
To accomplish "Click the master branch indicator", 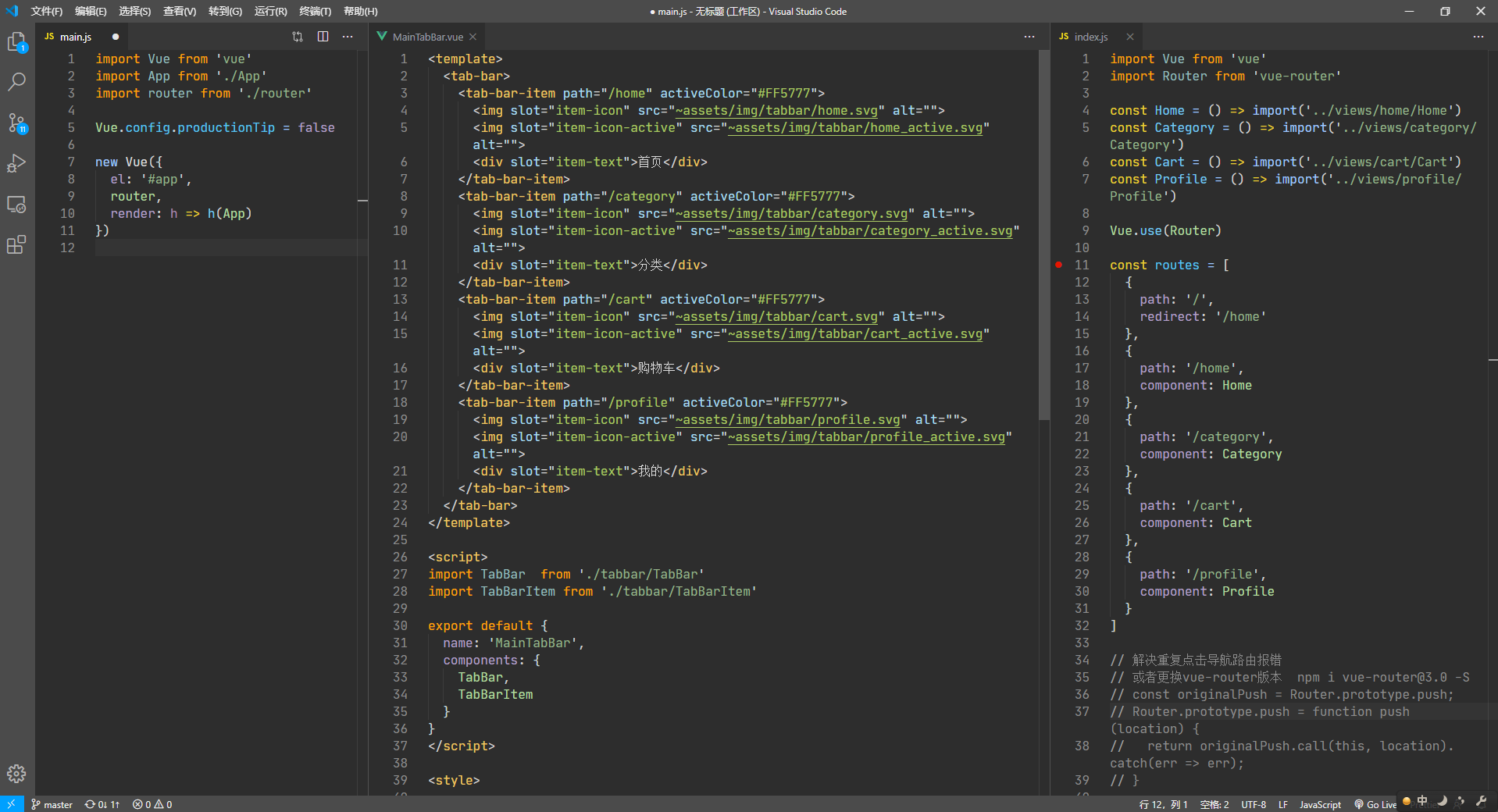I will click(52, 804).
